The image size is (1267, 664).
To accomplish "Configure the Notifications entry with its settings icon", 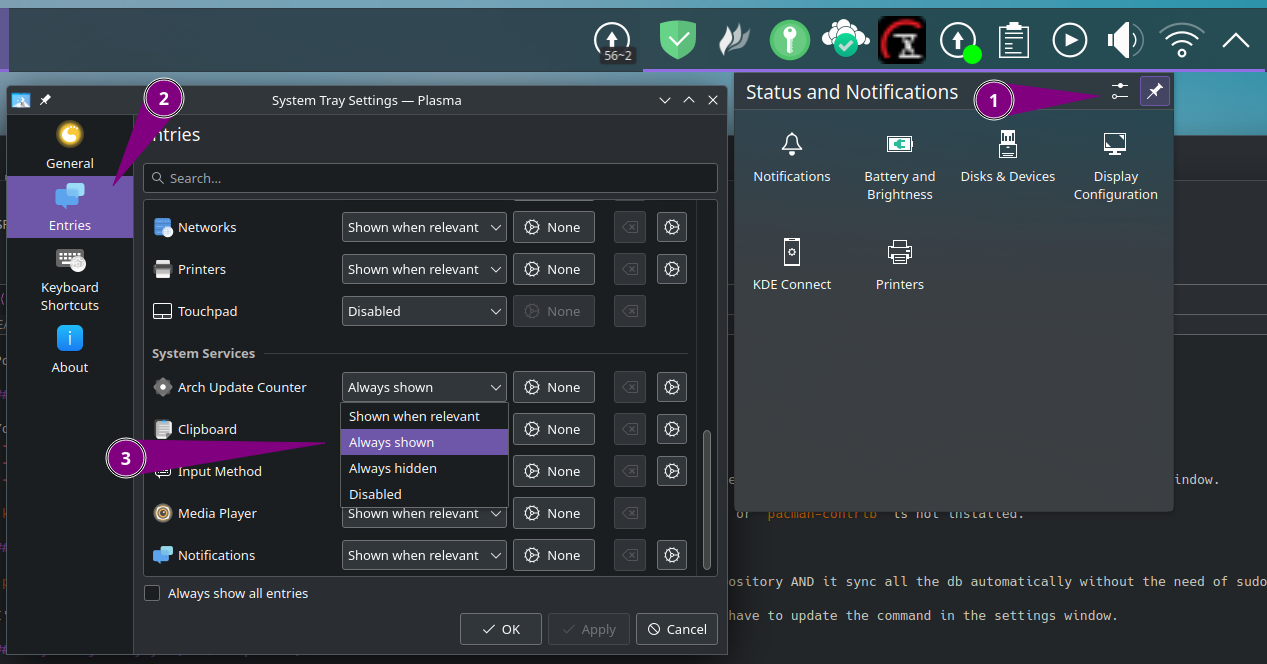I will click(x=672, y=555).
